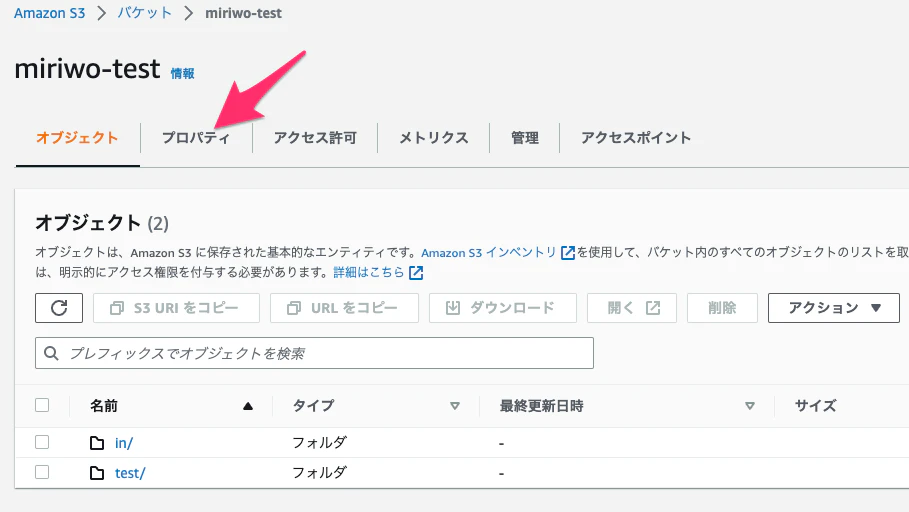
Task: Click the 名前 column header
Action: [104, 406]
